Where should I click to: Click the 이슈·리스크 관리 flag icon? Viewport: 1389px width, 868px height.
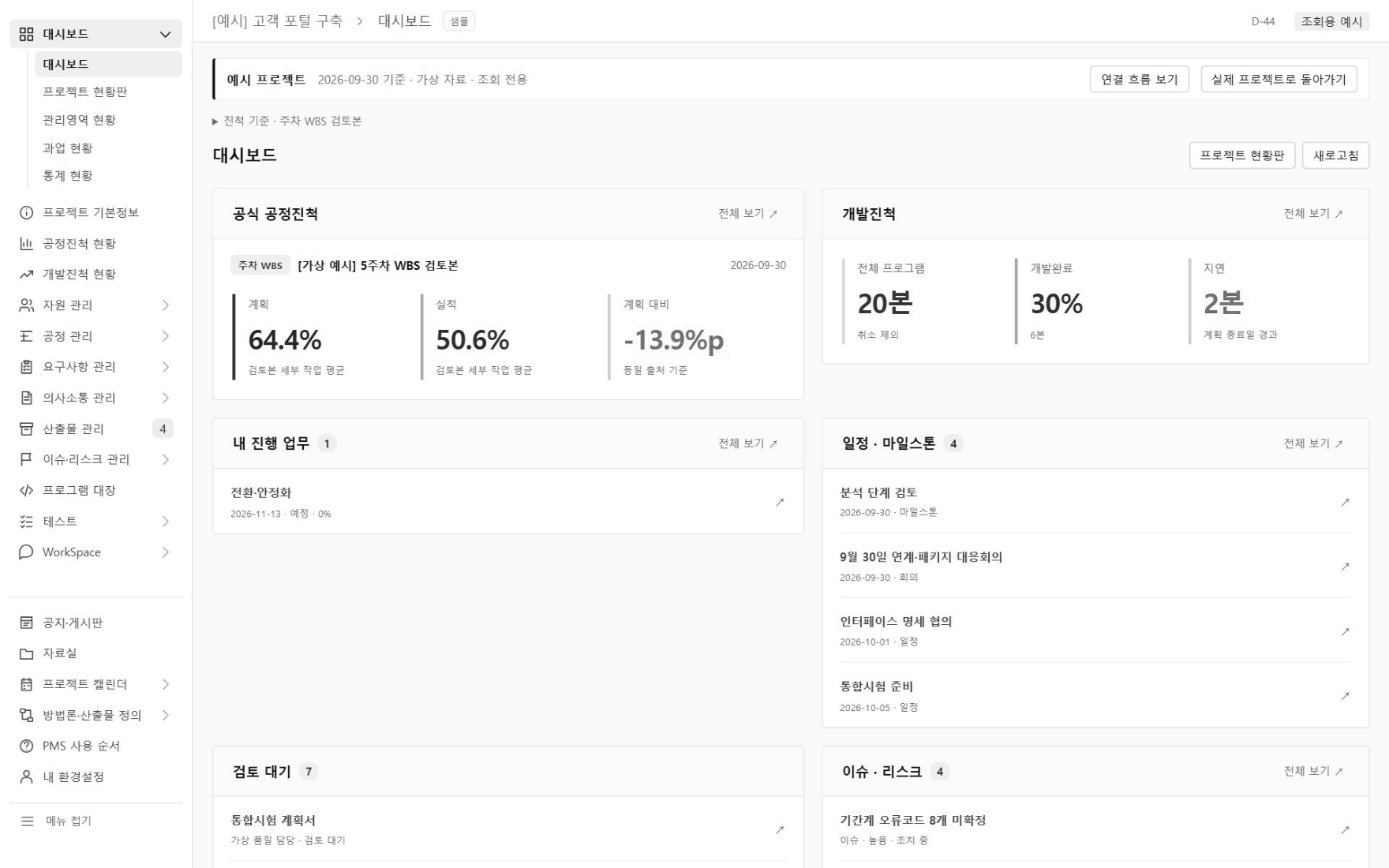27,459
